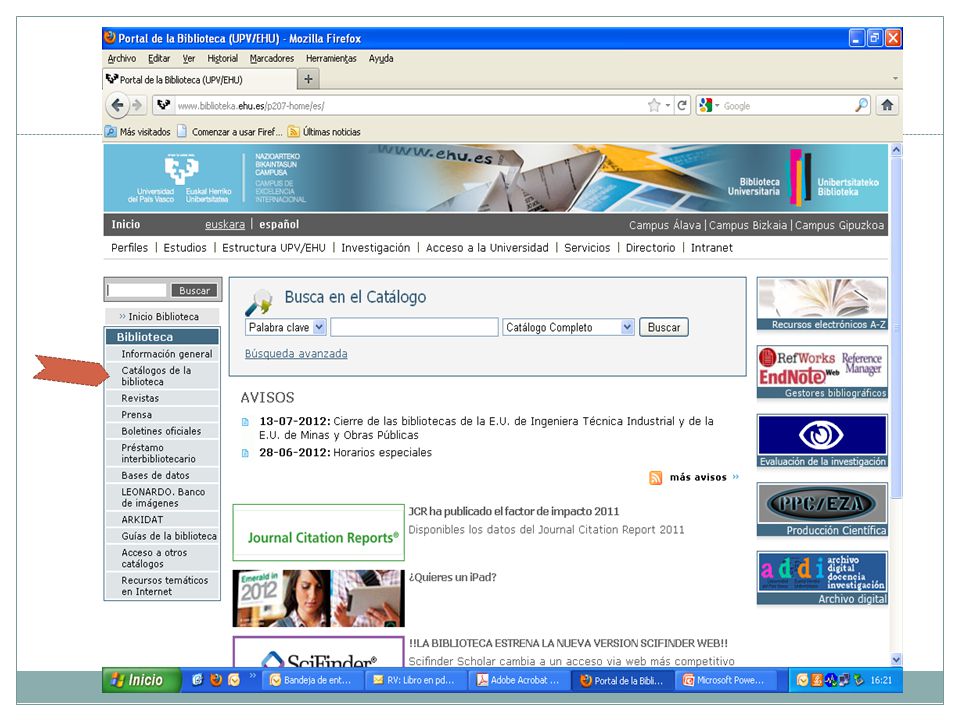The width and height of the screenshot is (960, 720).
Task: Switch language to euskara
Action: click(x=225, y=224)
